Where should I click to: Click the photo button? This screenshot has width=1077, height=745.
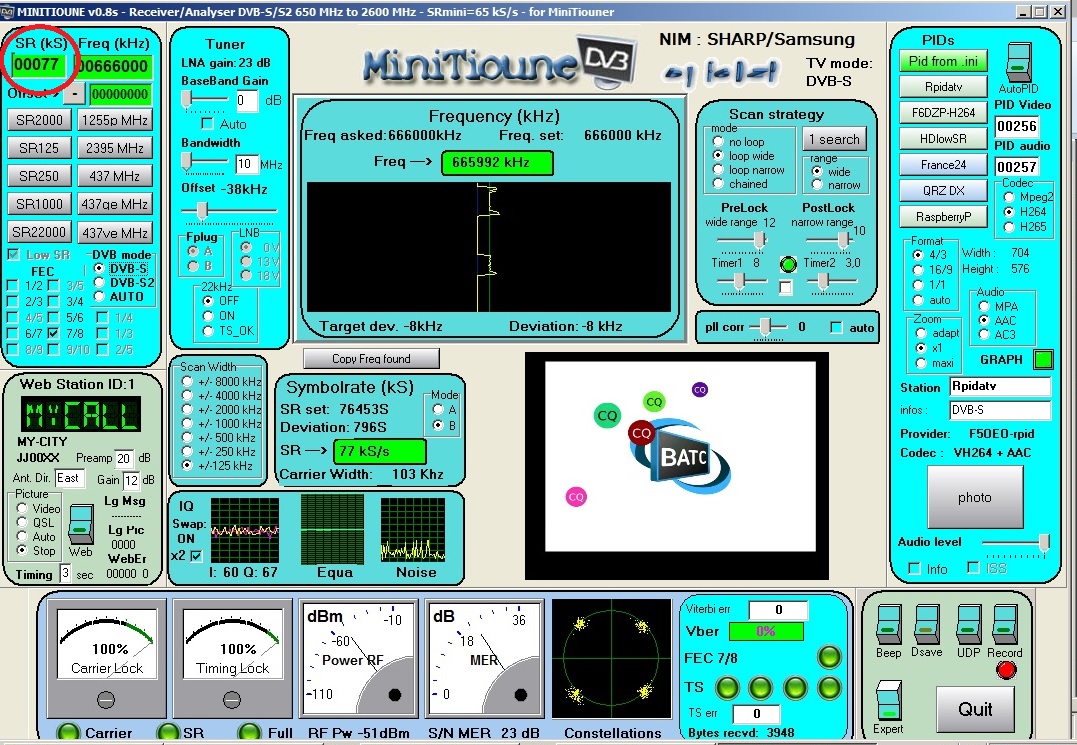tap(975, 497)
